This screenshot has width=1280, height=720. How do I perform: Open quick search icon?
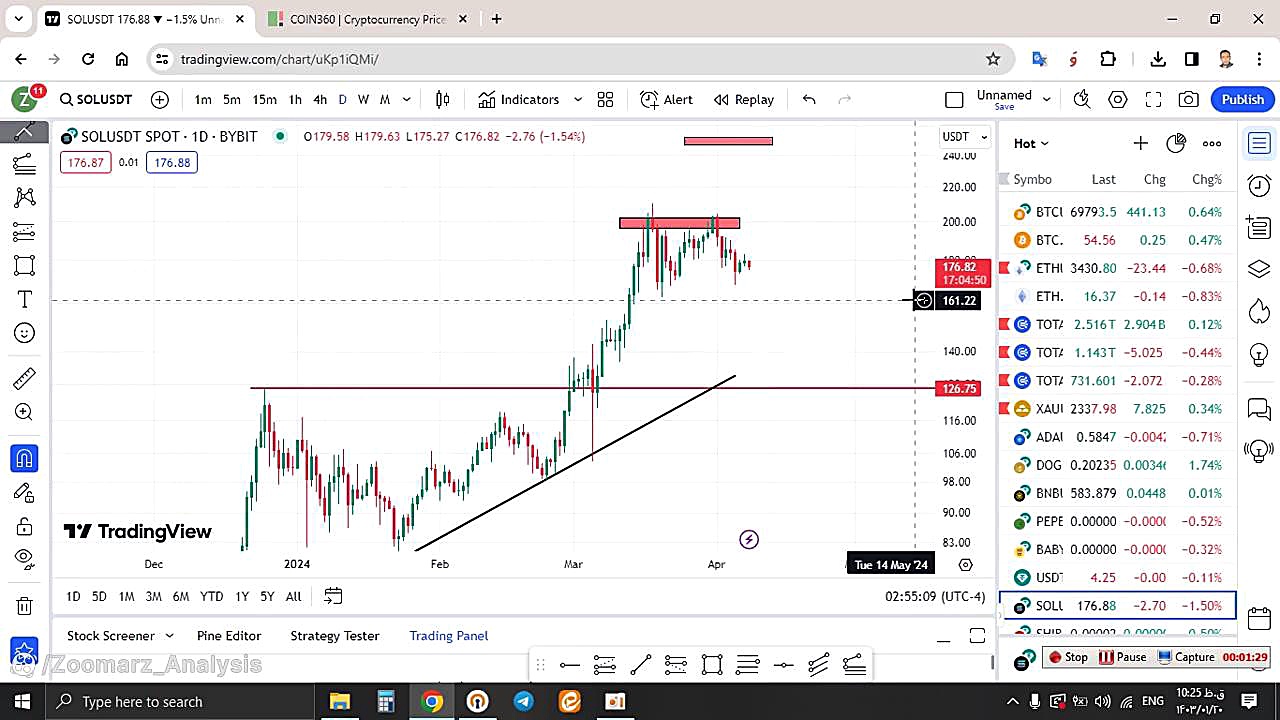tap(1081, 99)
